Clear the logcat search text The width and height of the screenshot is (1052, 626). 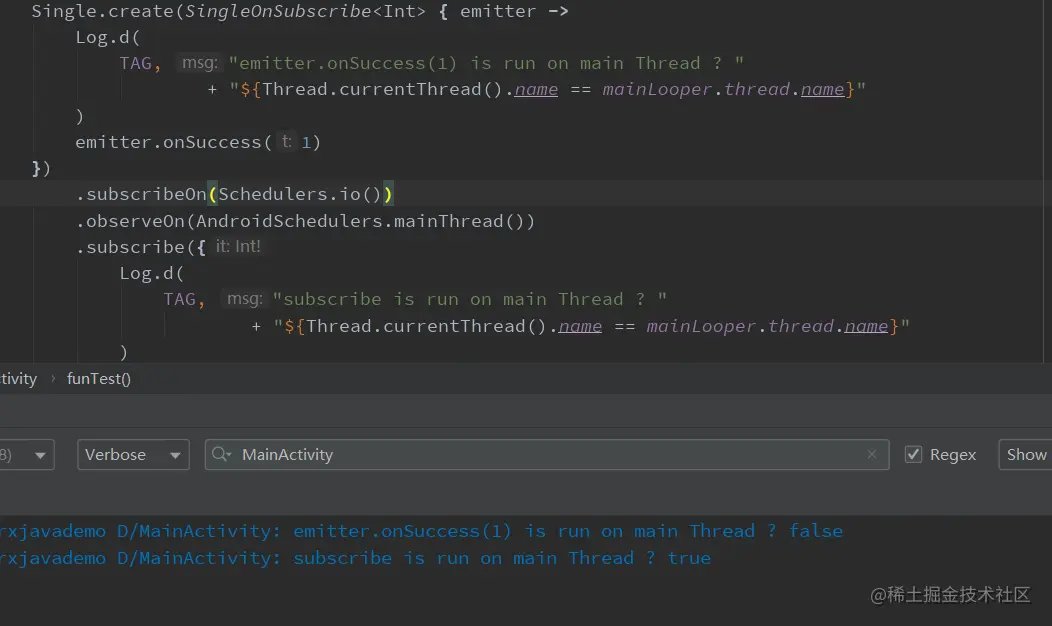click(x=872, y=454)
